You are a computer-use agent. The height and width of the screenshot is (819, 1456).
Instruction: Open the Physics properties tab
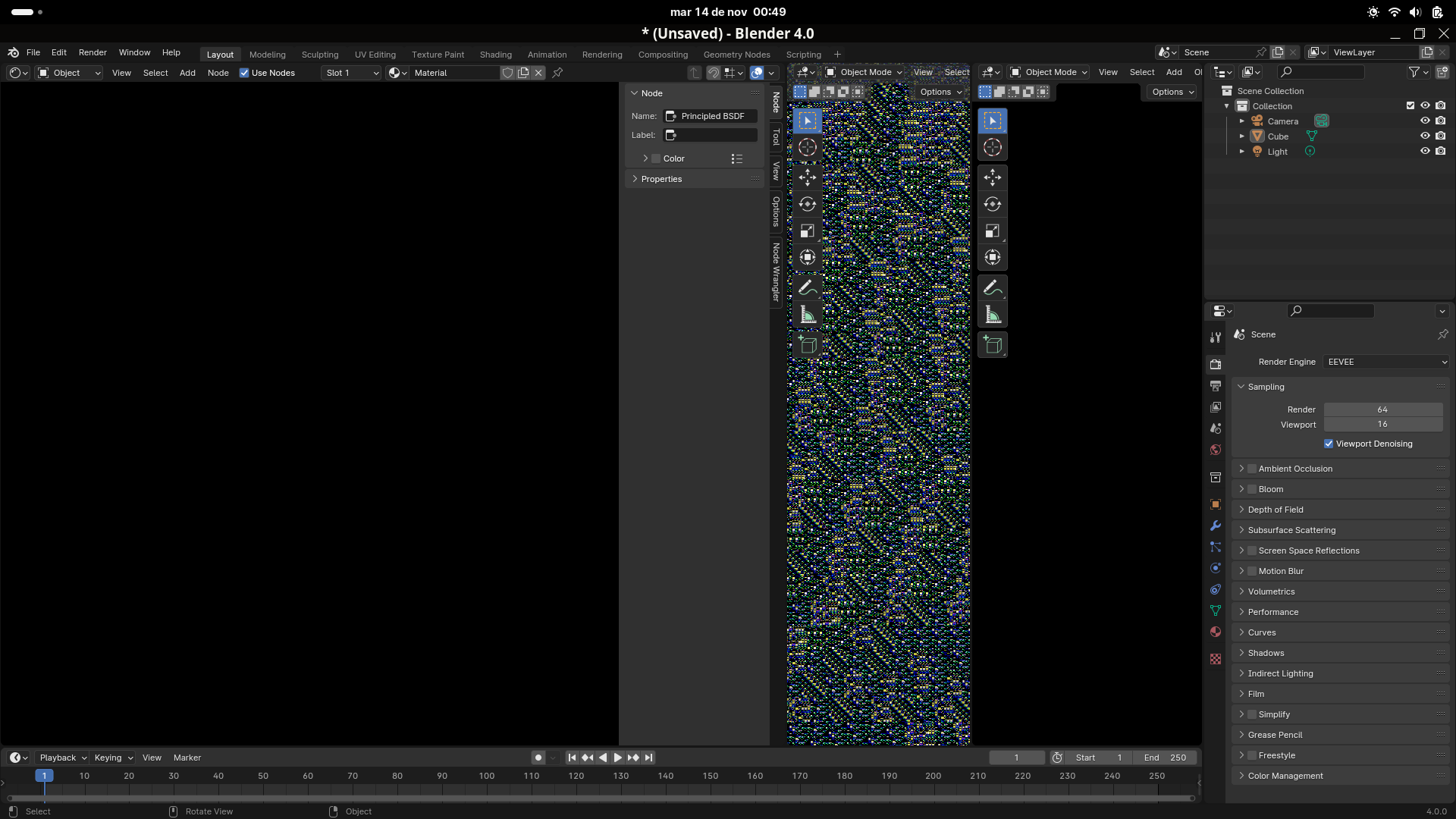(1216, 568)
